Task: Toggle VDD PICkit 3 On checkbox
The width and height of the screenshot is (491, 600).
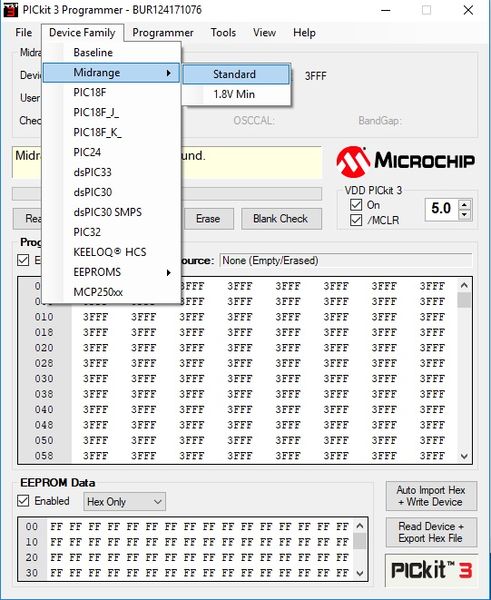Action: (356, 205)
